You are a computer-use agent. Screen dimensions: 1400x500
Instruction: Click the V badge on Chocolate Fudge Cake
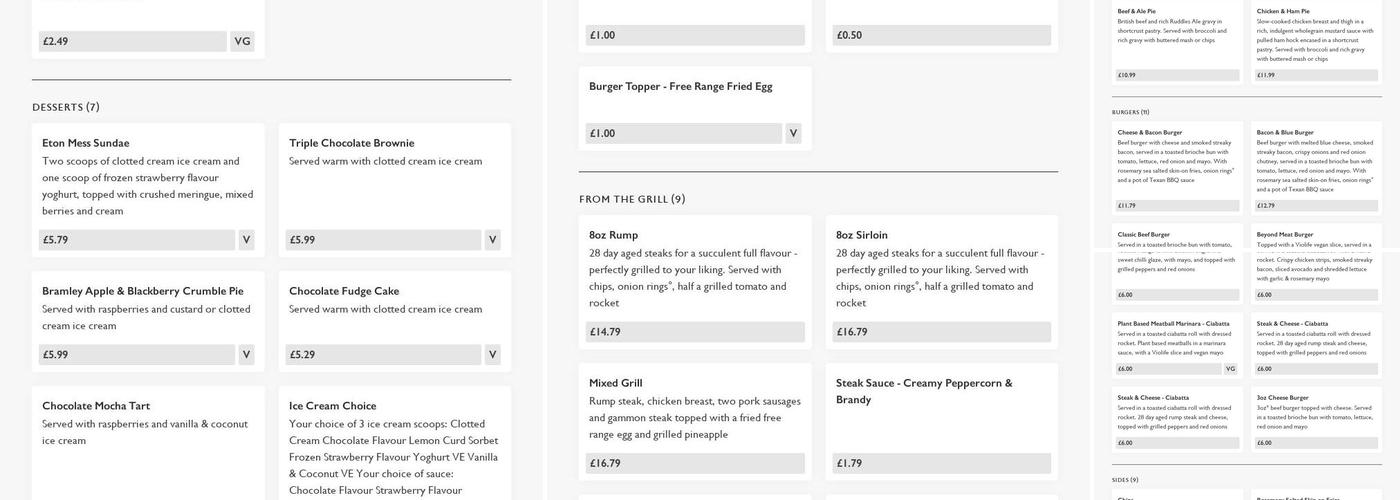coord(492,355)
